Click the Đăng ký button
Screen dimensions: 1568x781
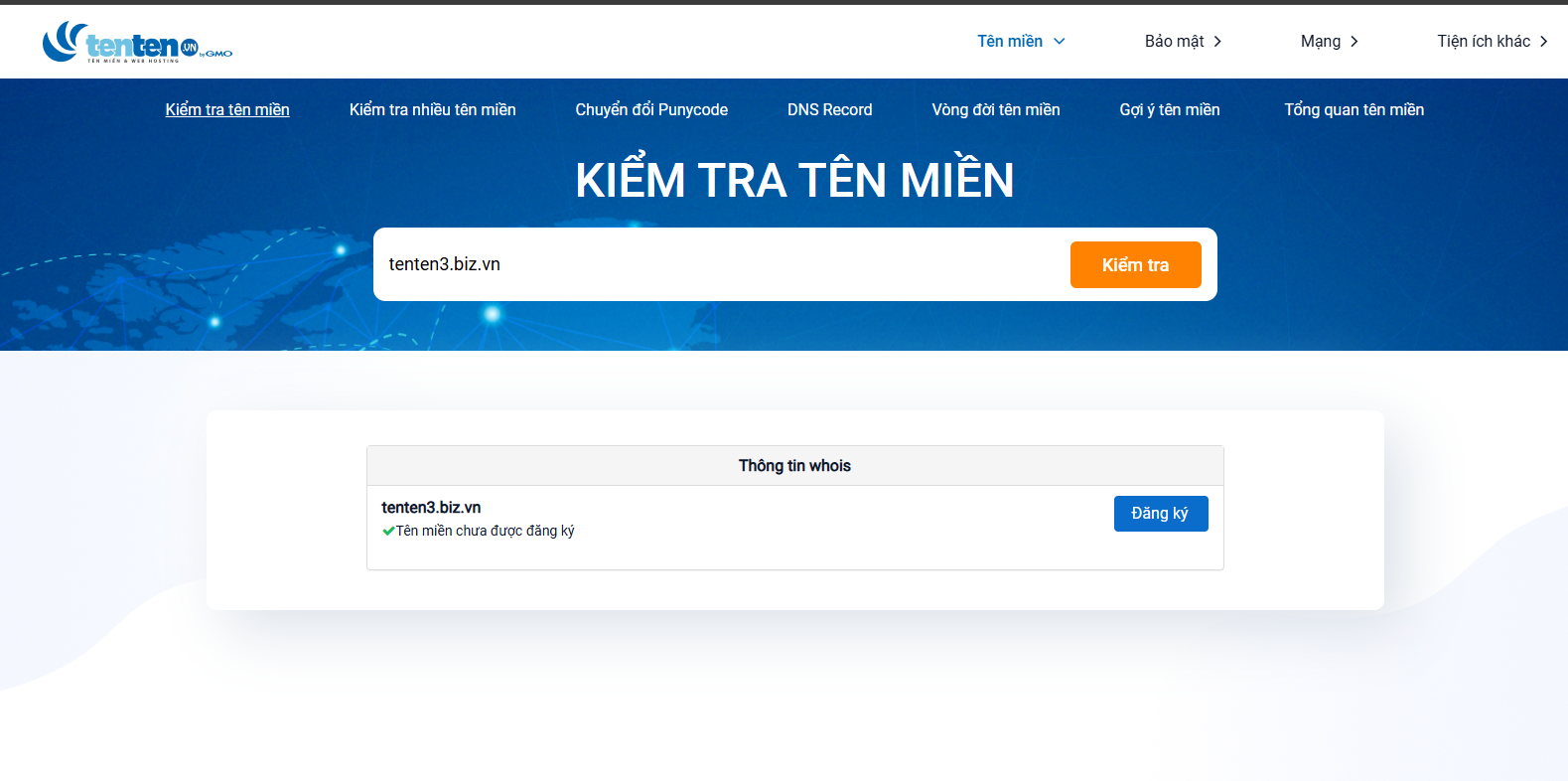click(x=1161, y=514)
